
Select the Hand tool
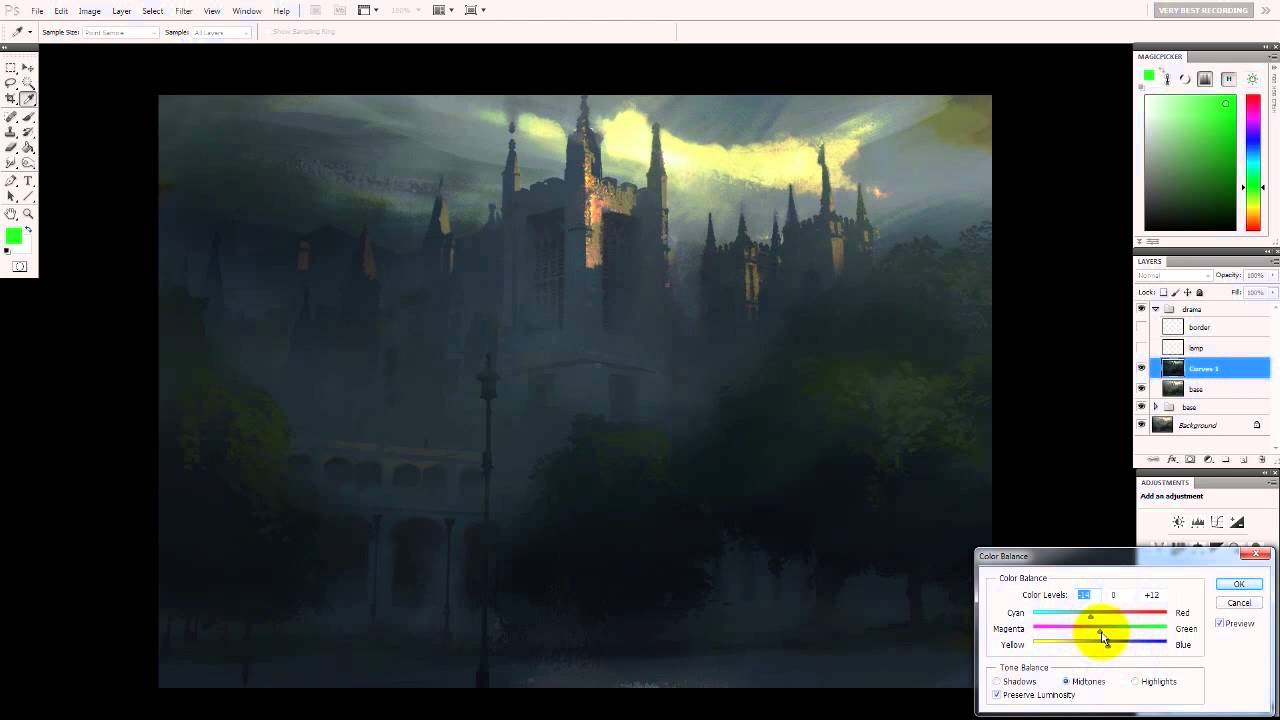pos(10,214)
